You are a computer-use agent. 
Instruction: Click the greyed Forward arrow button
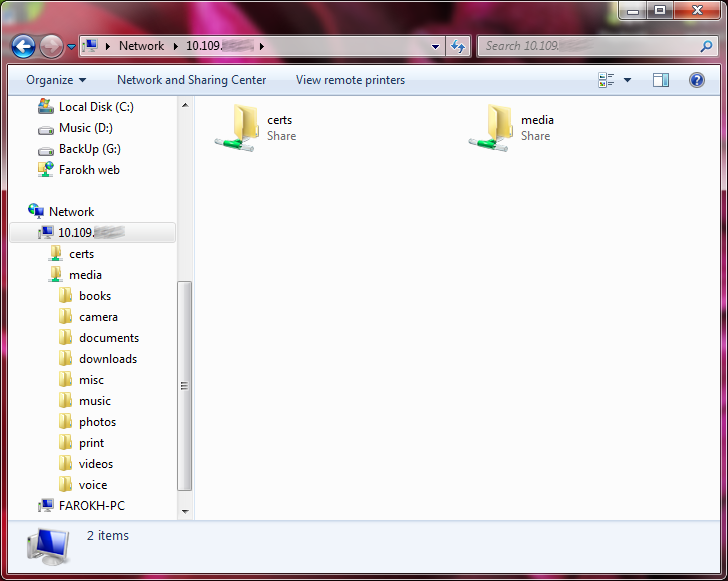click(x=51, y=46)
